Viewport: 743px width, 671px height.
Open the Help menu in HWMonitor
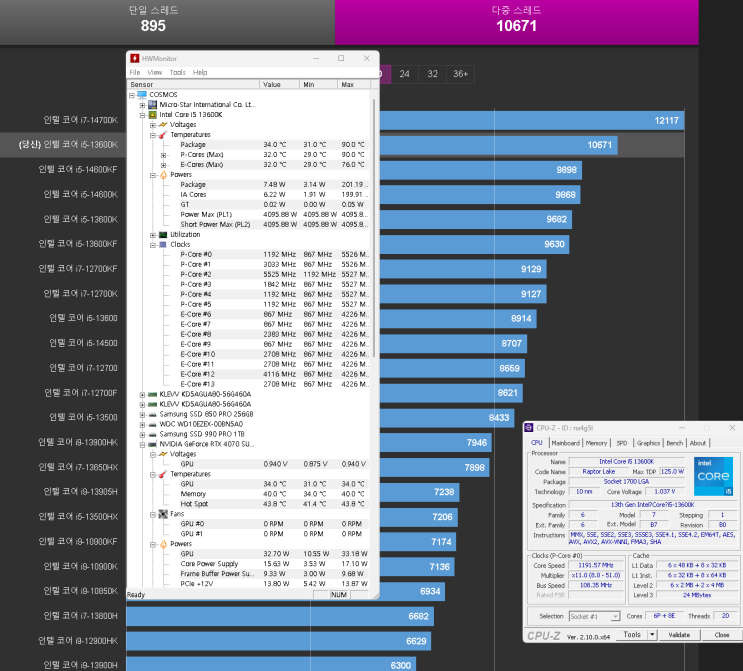pos(200,73)
